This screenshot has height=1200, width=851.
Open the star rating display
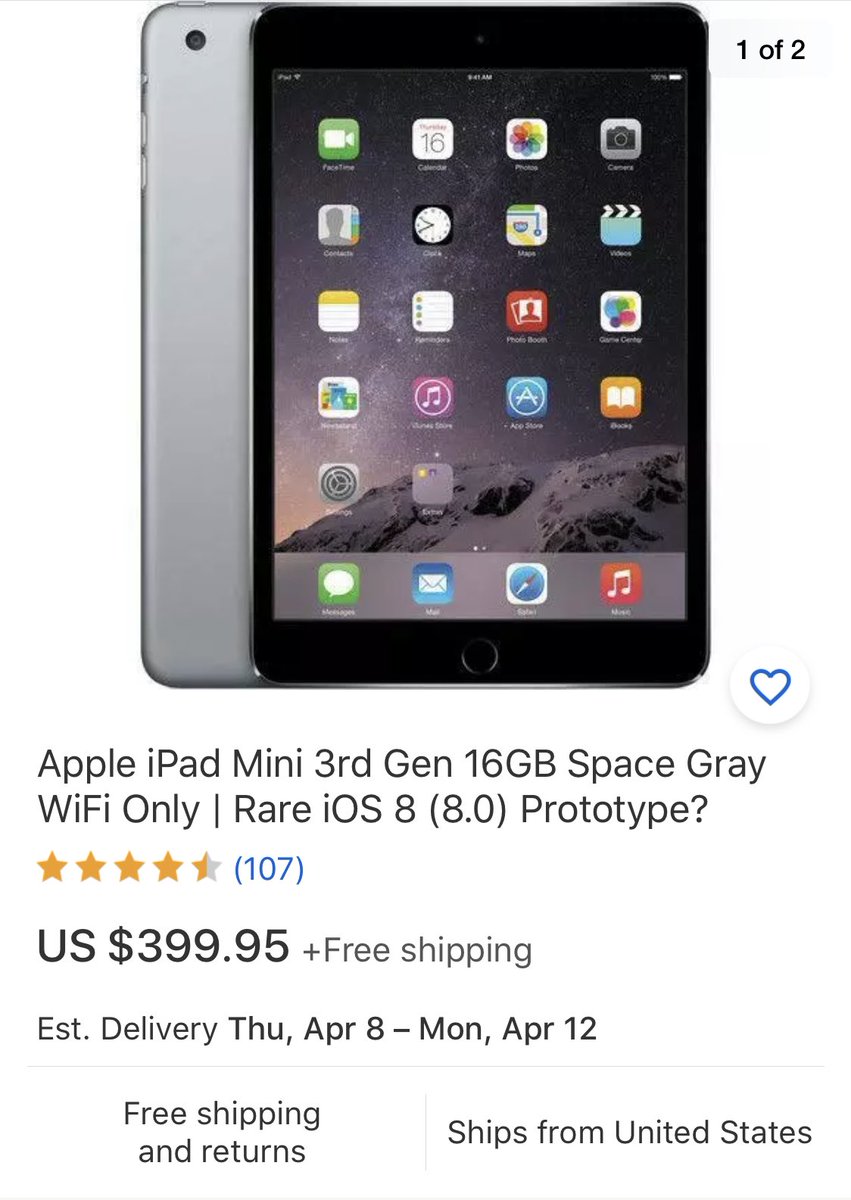128,869
